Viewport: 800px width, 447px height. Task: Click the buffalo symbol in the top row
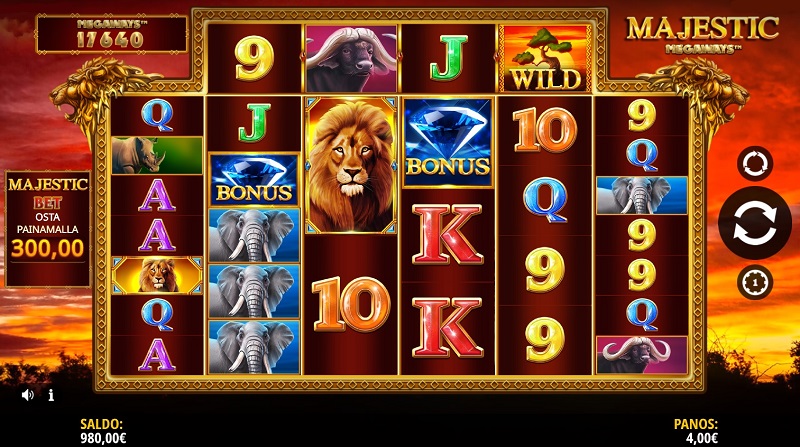[x=351, y=59]
